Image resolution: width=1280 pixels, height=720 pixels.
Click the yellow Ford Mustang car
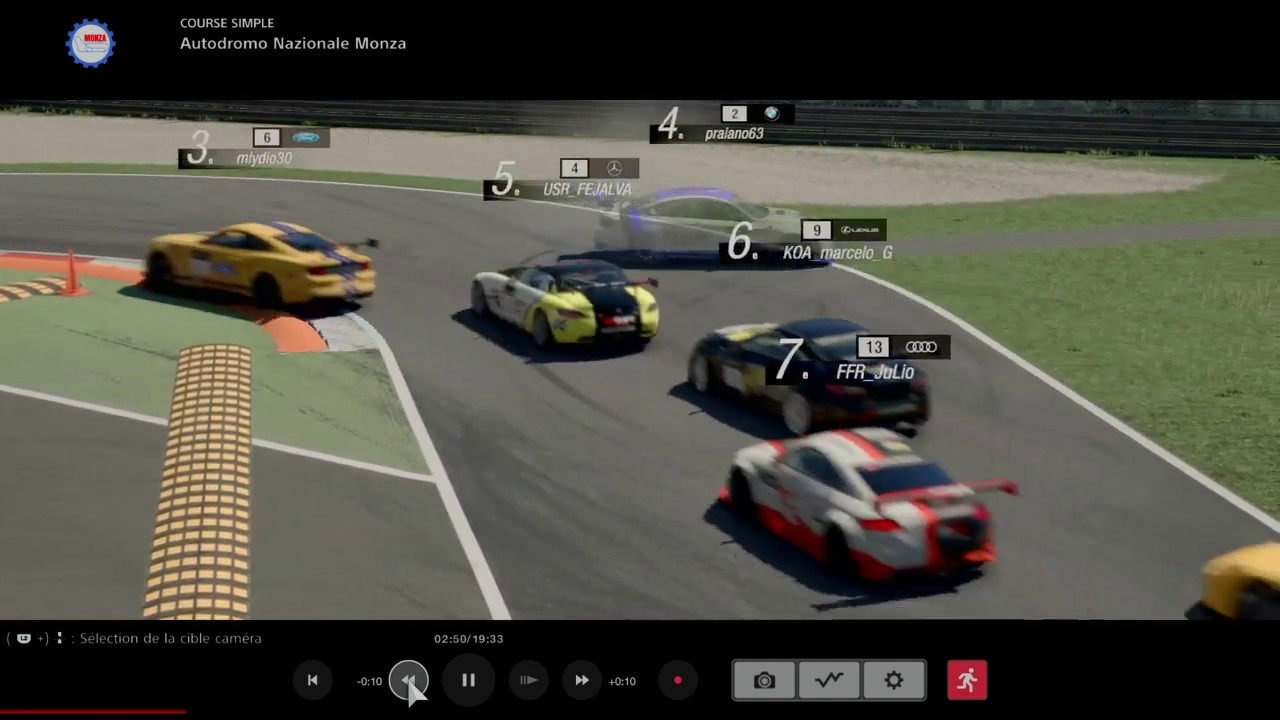click(x=262, y=263)
